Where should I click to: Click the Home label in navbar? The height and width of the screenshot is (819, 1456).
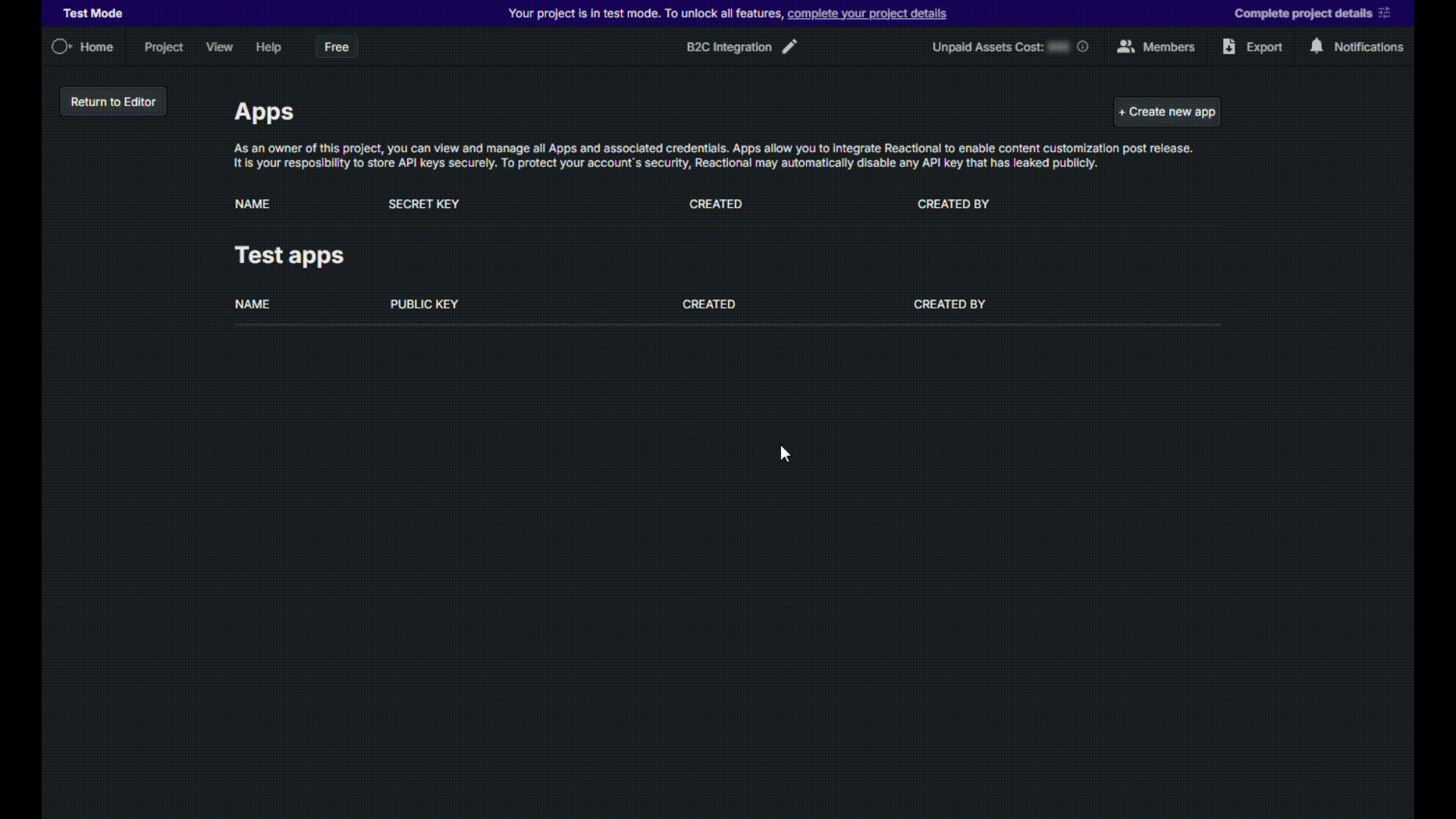click(96, 47)
